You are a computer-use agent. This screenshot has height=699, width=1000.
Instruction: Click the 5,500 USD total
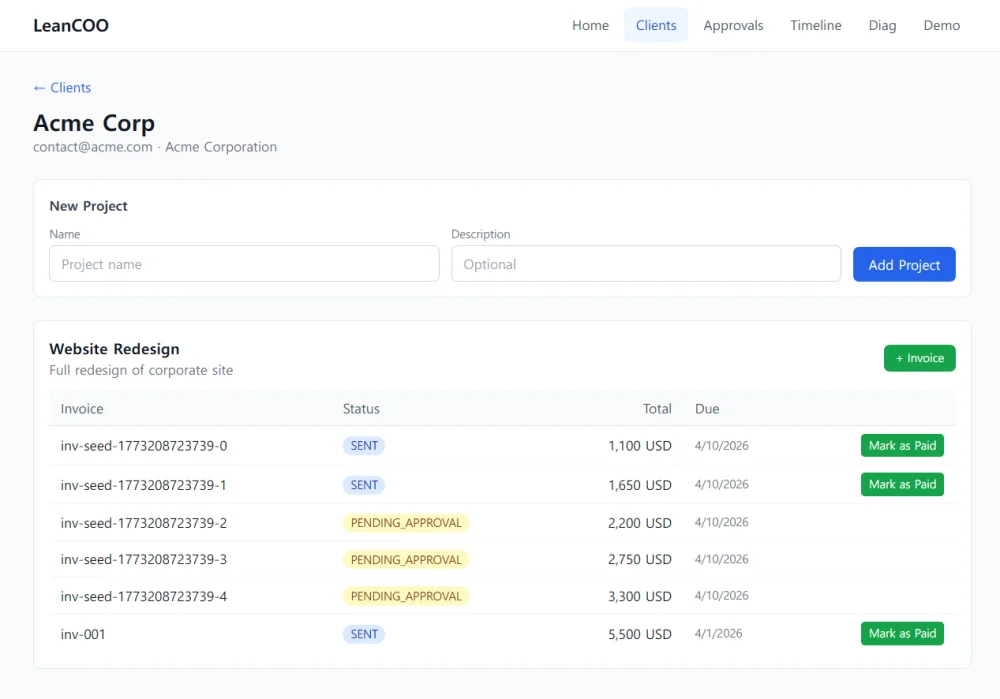click(x=640, y=635)
